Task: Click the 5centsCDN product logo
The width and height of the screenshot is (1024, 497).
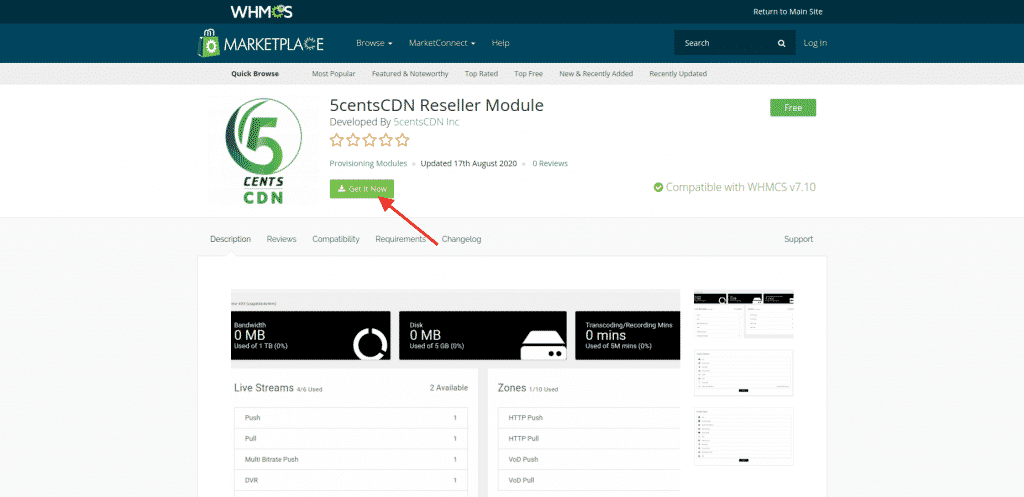Action: coord(263,152)
